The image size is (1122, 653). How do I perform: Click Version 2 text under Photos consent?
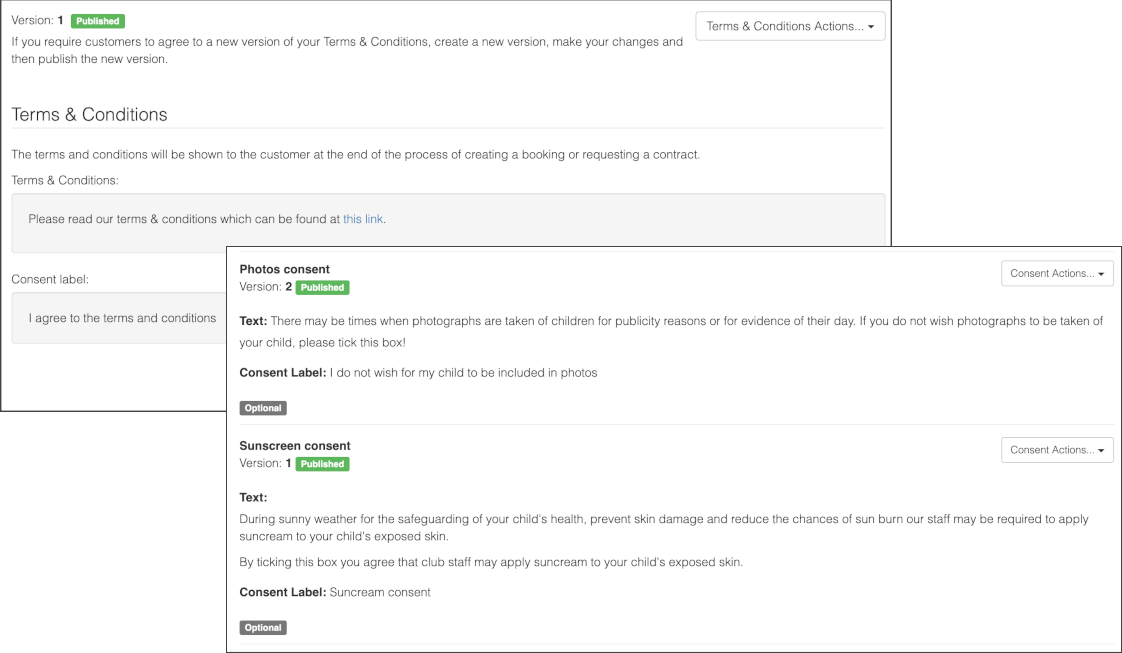click(266, 287)
